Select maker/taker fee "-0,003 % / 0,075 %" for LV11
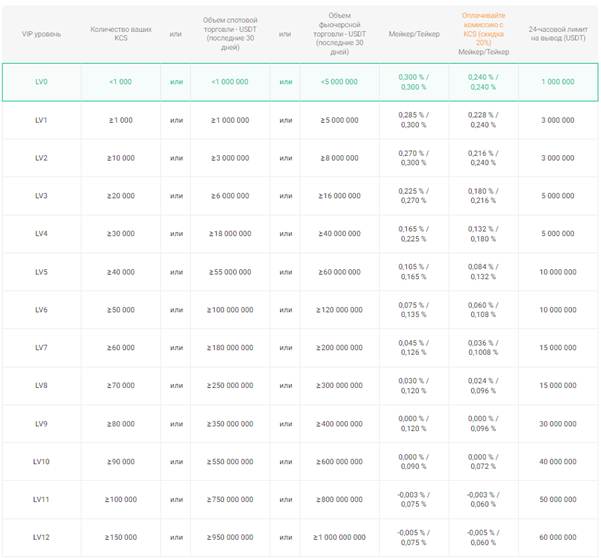Image resolution: width=601 pixels, height=559 pixels. coord(414,500)
